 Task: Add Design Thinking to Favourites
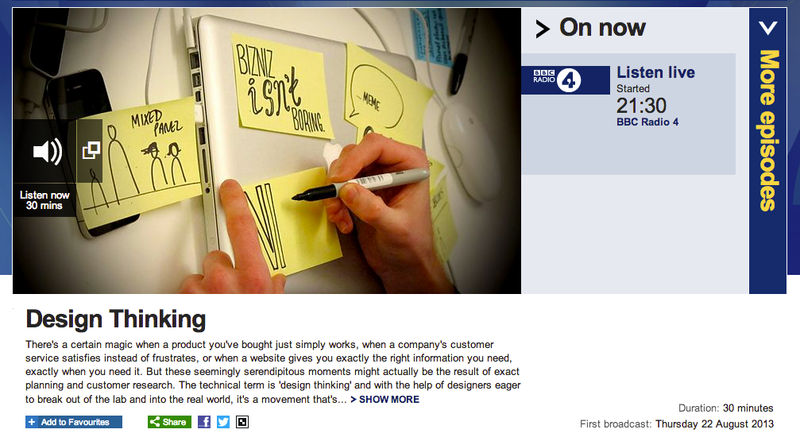[x=73, y=422]
